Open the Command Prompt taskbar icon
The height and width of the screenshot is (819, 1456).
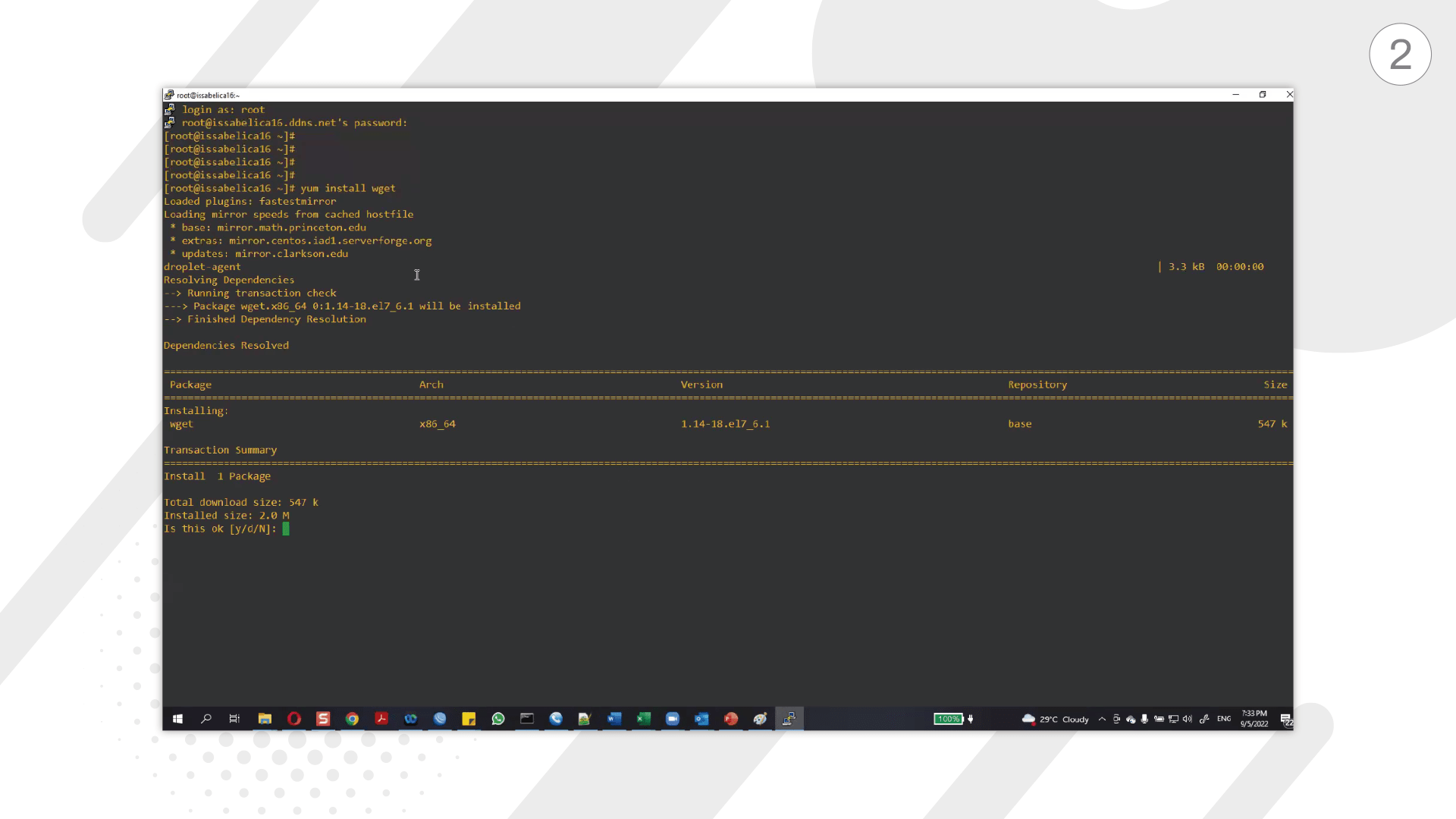click(527, 719)
